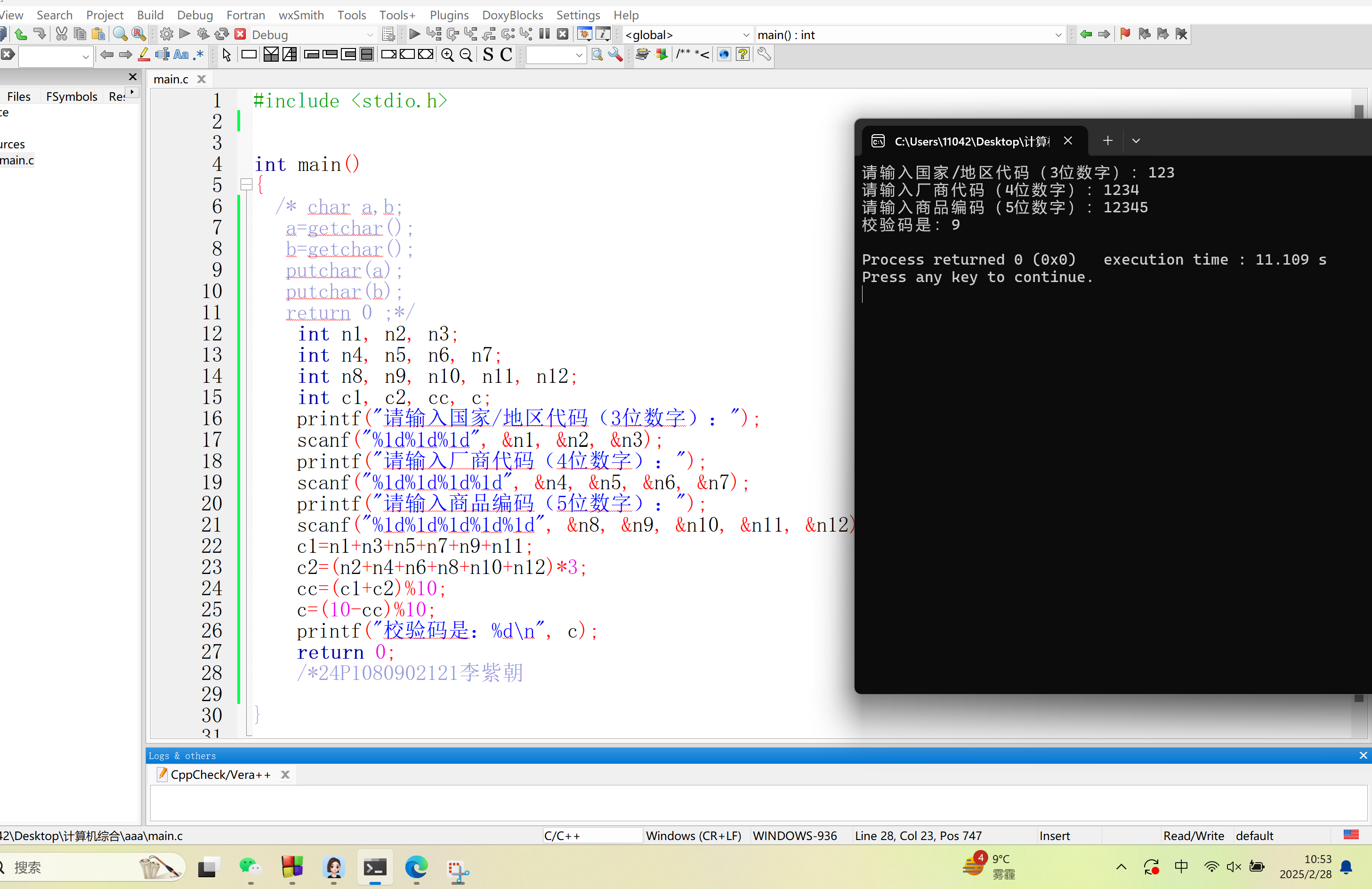The height and width of the screenshot is (889, 1372).
Task: Open the wxSmith menu
Action: [301, 15]
